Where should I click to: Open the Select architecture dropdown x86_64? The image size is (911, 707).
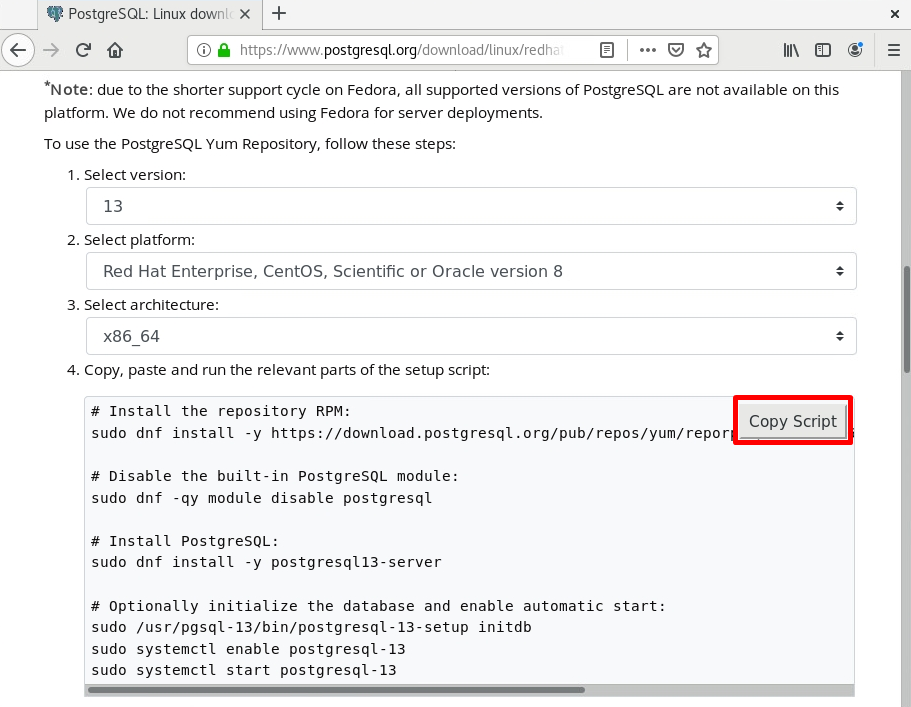click(x=471, y=336)
